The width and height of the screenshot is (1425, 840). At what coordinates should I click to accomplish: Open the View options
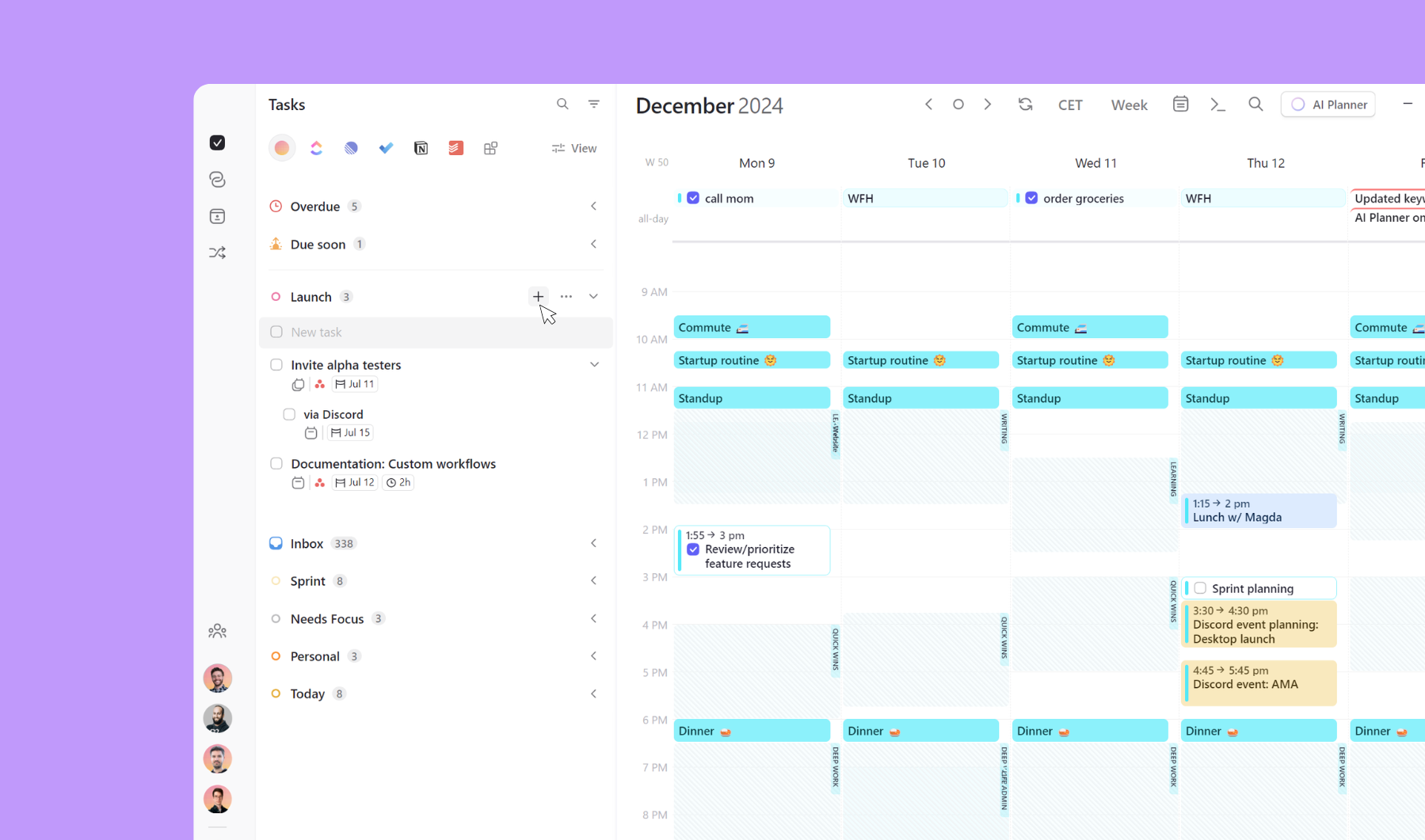coord(574,148)
